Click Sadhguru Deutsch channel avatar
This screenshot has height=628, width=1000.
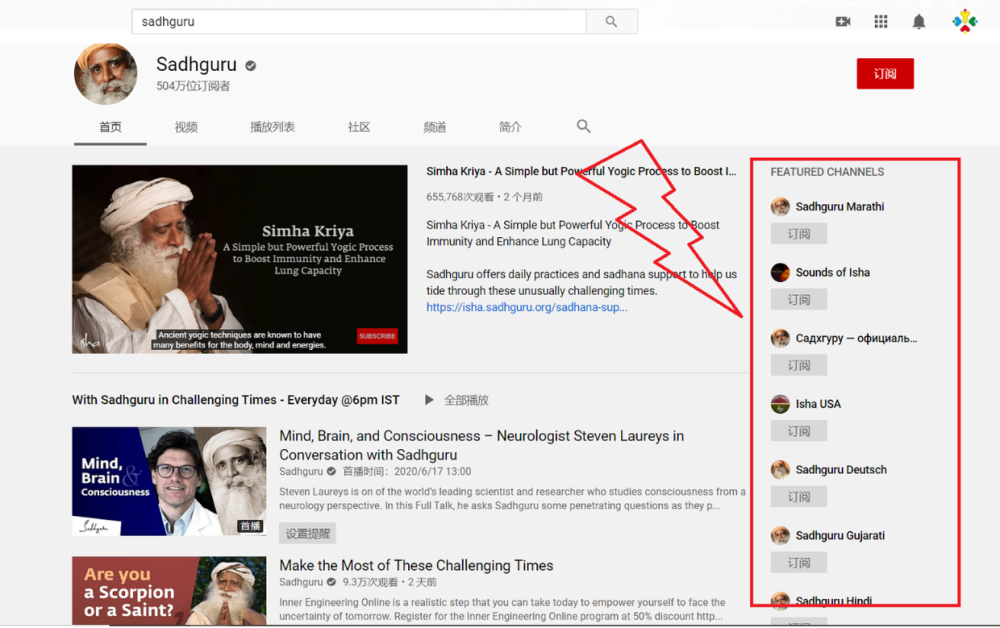click(780, 469)
